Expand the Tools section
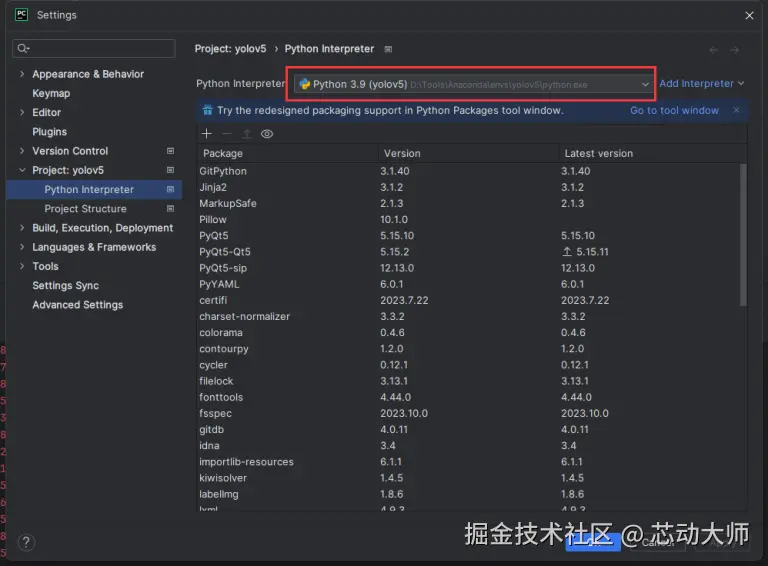The image size is (768, 566). (22, 266)
